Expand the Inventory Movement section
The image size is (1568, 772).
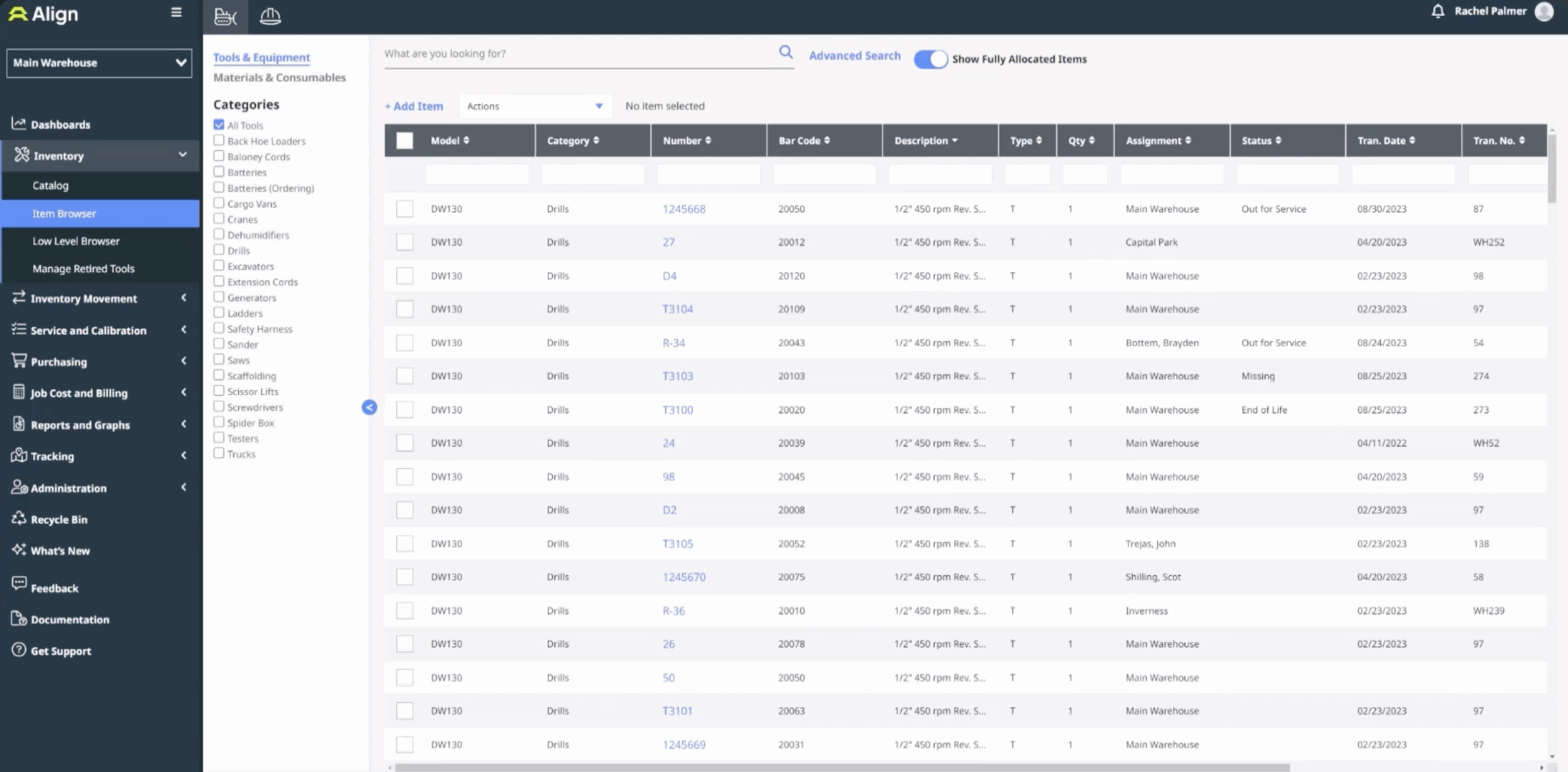pyautogui.click(x=84, y=298)
